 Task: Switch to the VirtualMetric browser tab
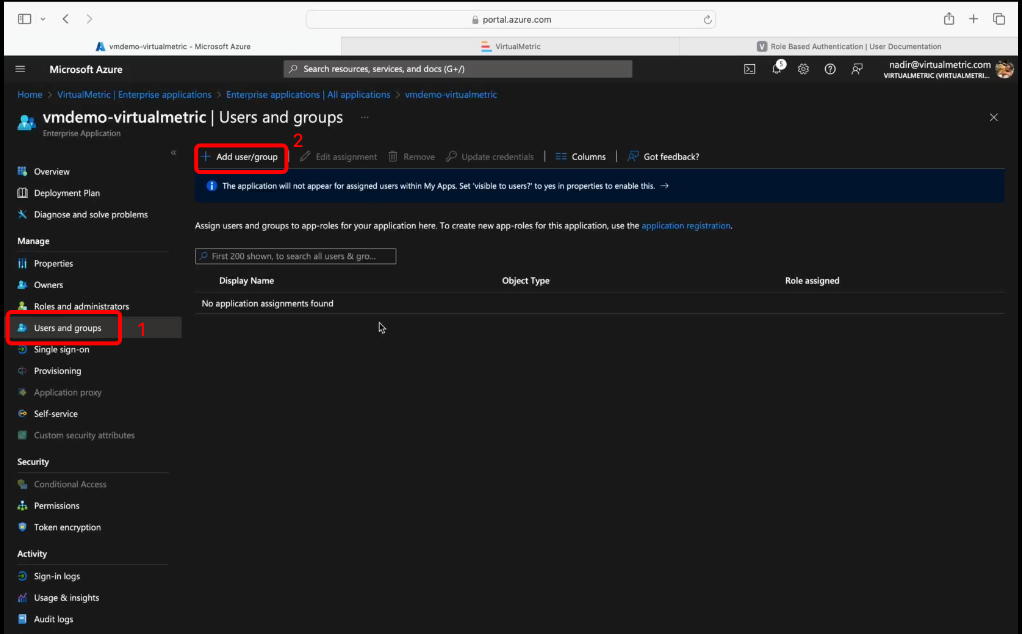click(510, 46)
